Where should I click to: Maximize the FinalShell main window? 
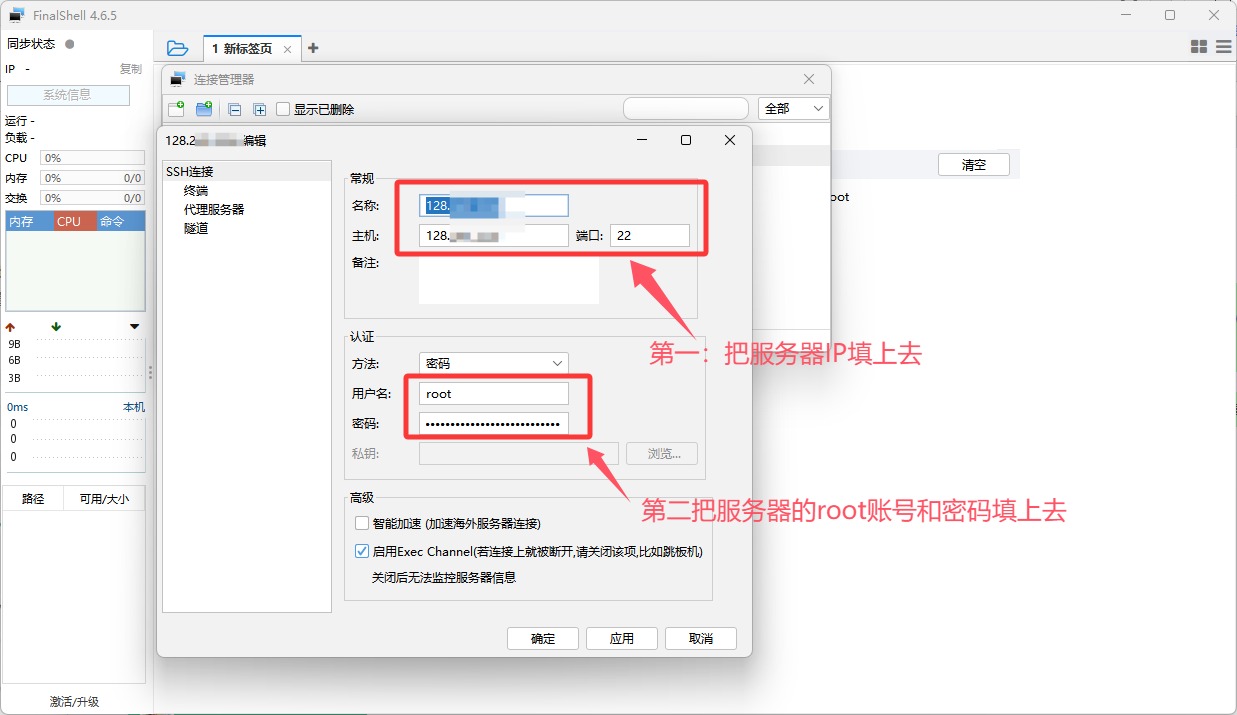coord(1170,15)
